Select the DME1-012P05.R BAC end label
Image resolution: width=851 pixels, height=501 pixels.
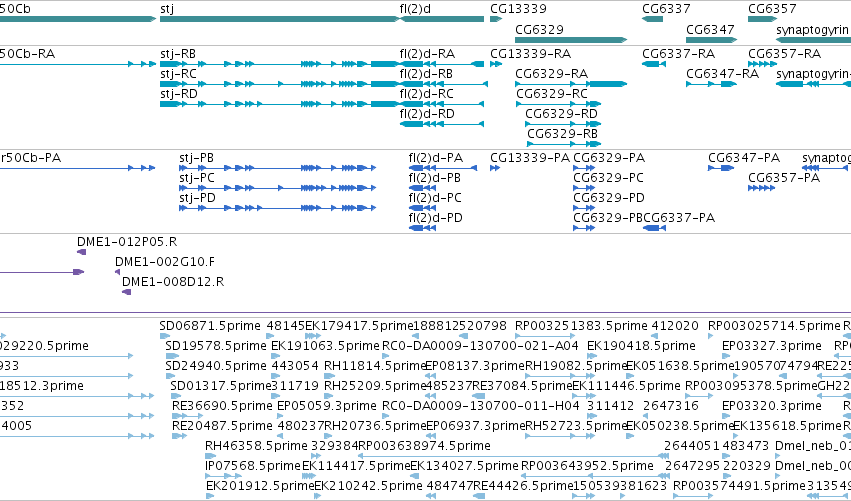[x=127, y=242]
